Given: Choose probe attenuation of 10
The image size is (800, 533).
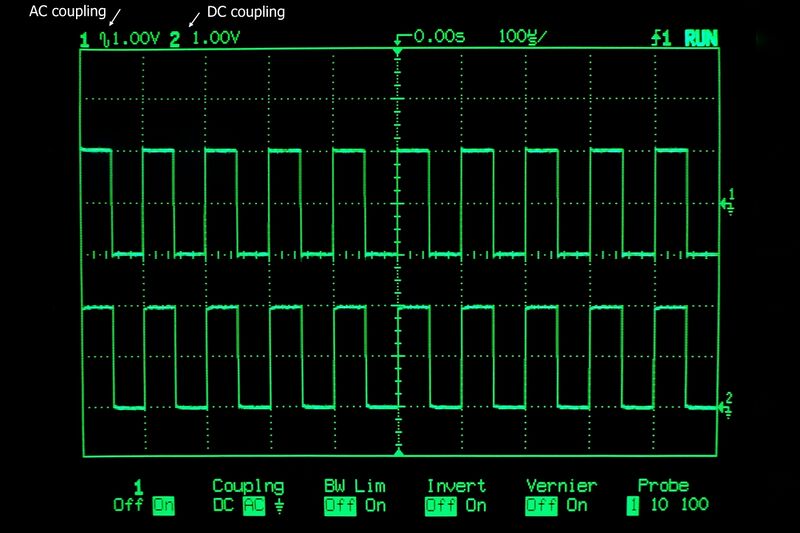Looking at the screenshot, I should (x=660, y=505).
